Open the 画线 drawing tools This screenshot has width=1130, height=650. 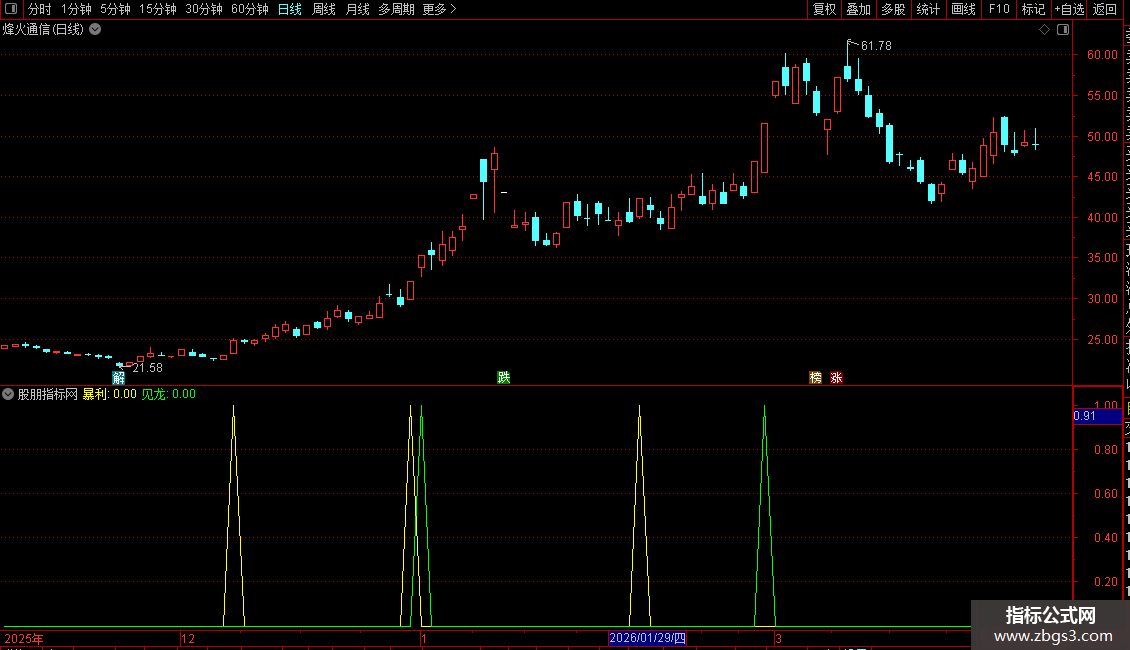[x=963, y=9]
